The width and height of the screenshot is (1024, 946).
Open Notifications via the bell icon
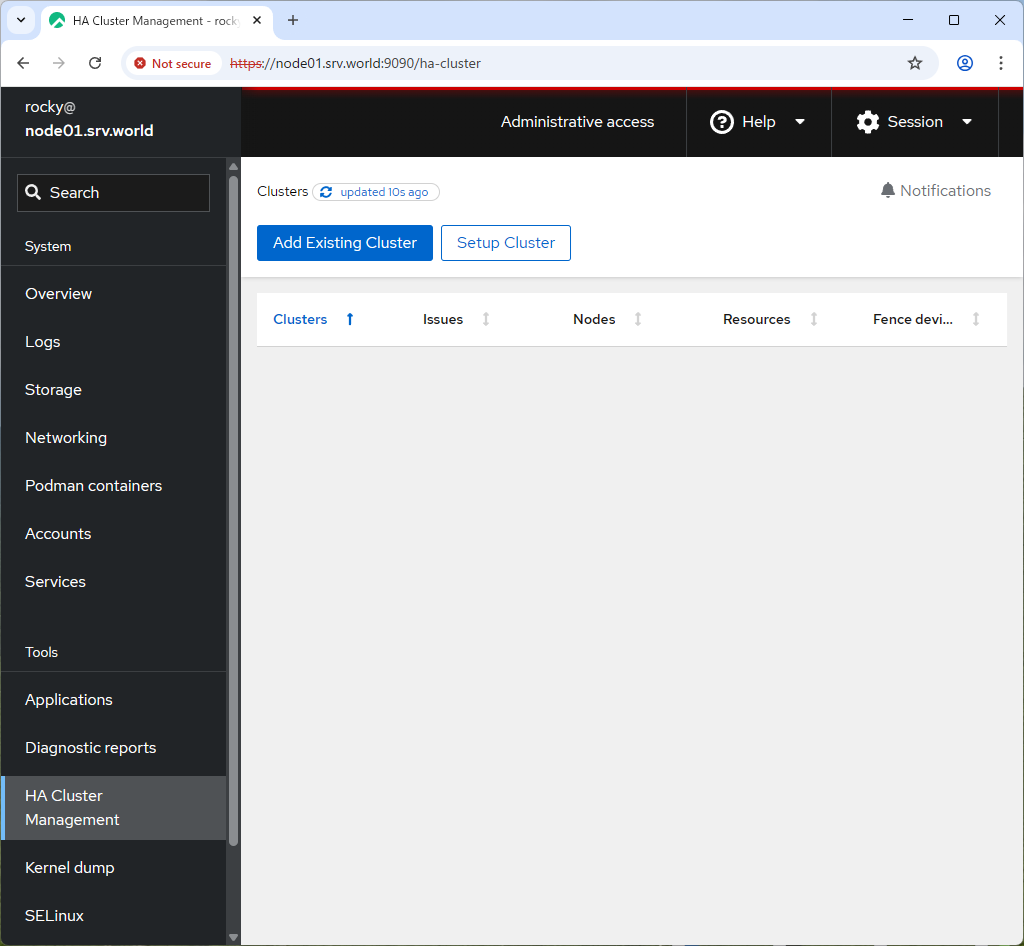(888, 190)
